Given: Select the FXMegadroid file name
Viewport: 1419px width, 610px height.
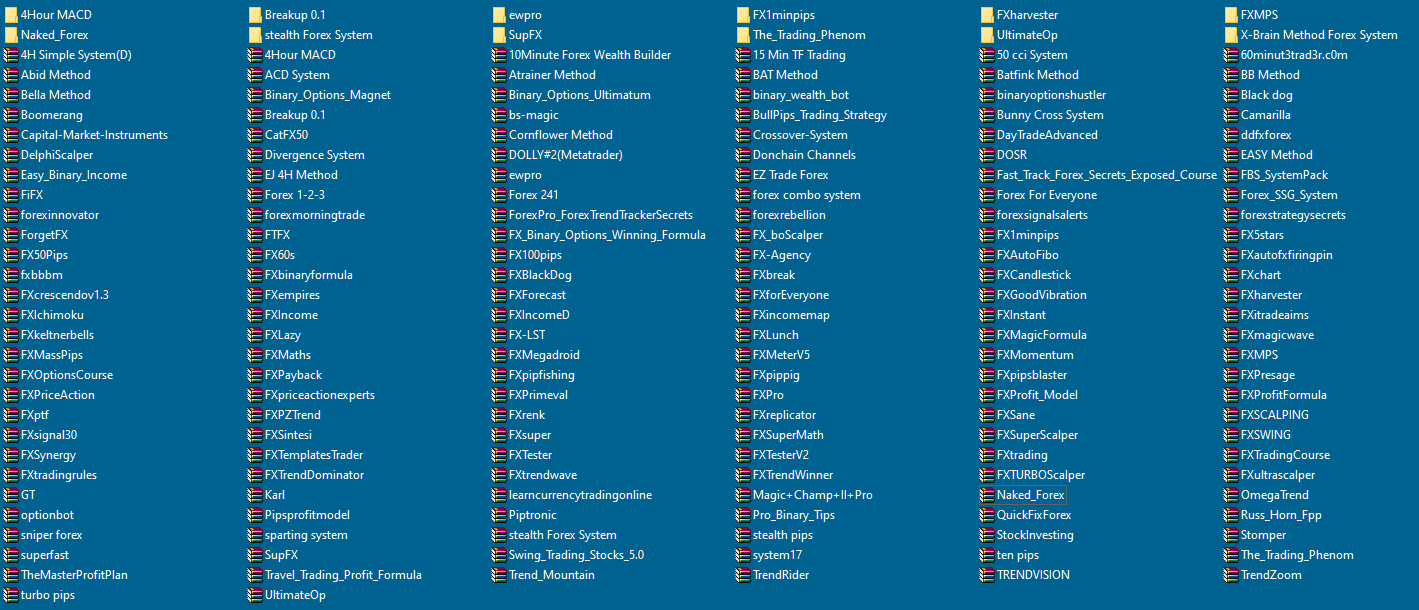Looking at the screenshot, I should pos(544,355).
